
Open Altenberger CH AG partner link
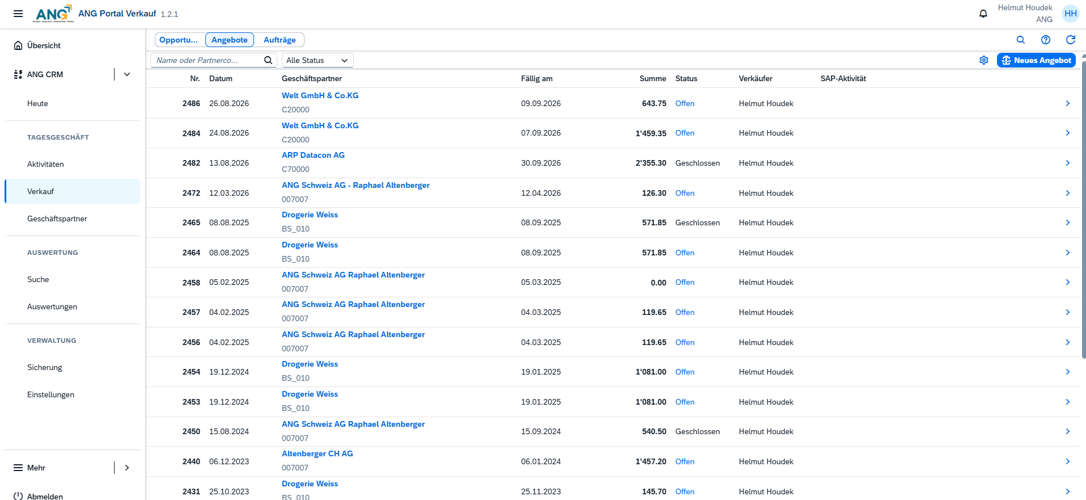(317, 453)
